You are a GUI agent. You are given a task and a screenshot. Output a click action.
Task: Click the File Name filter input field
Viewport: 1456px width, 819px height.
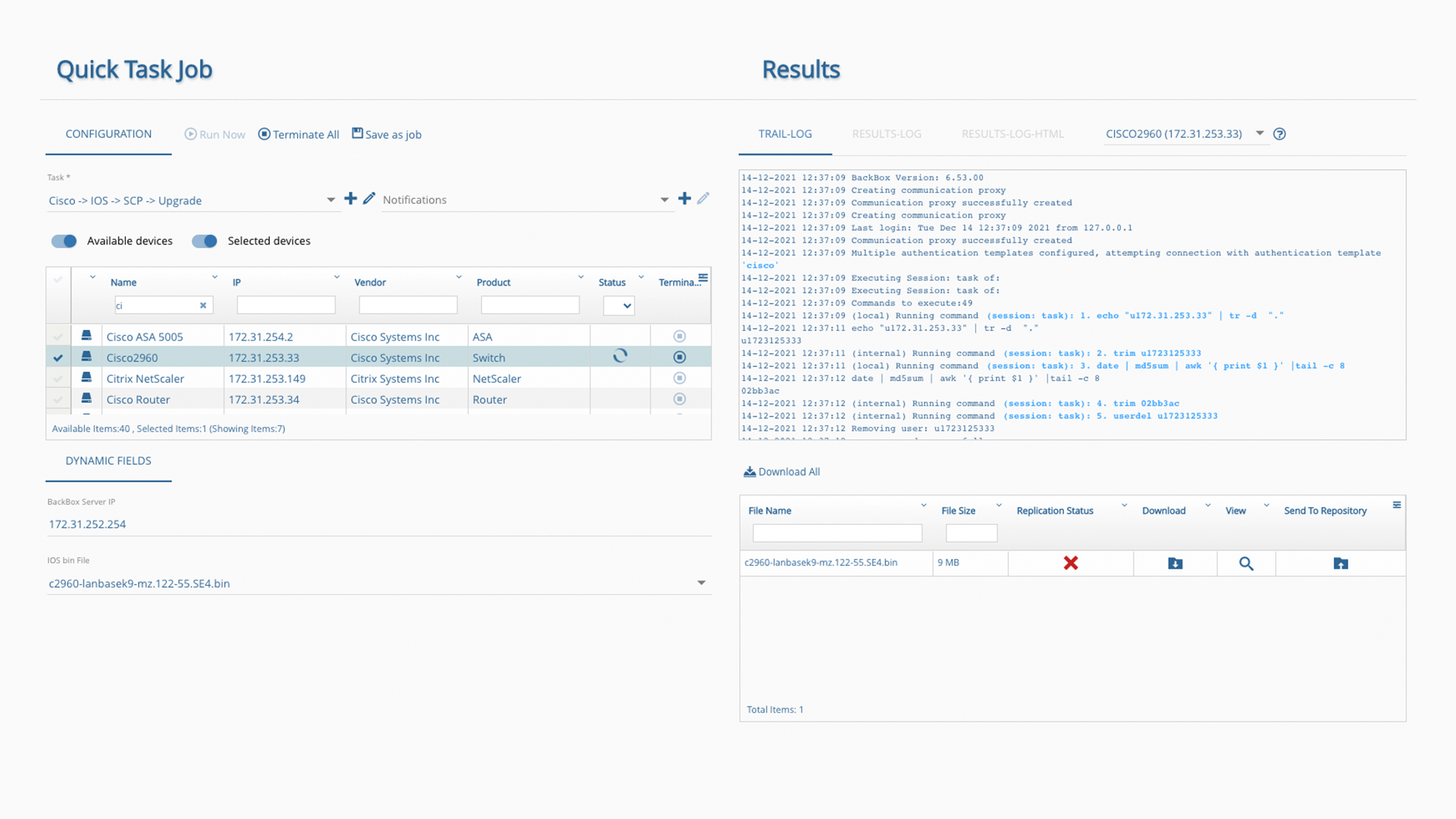pos(837,533)
